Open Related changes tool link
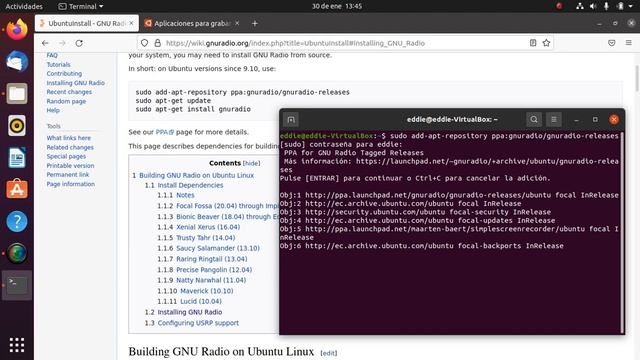Screen dimensions: 640x360 click(70, 147)
